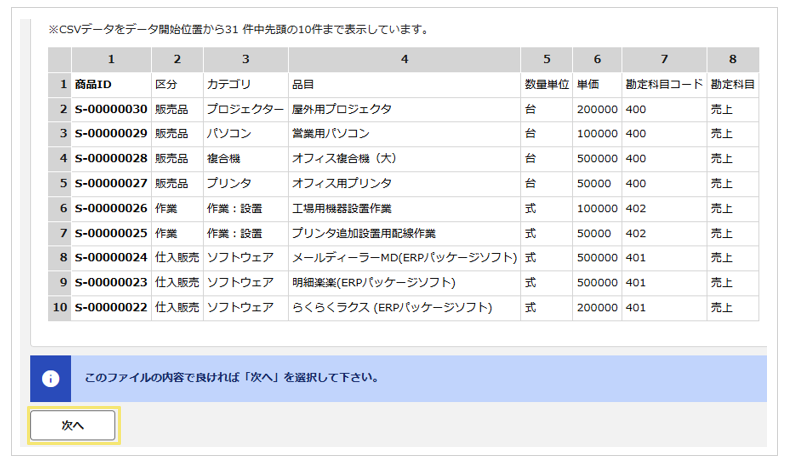Click the 次へ button
The height and width of the screenshot is (463, 789).
(73, 425)
